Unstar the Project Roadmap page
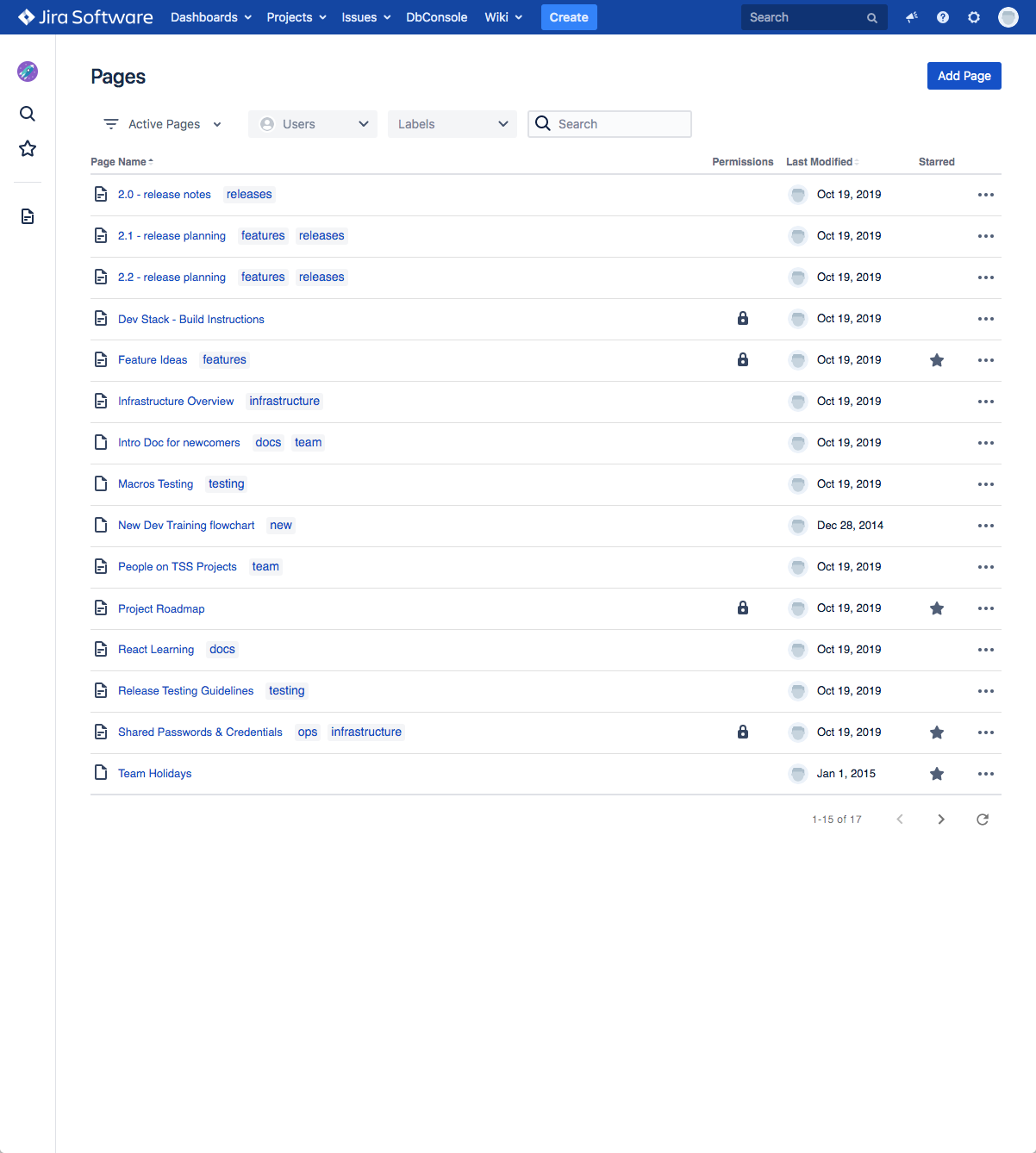This screenshot has height=1153, width=1036. coord(937,608)
